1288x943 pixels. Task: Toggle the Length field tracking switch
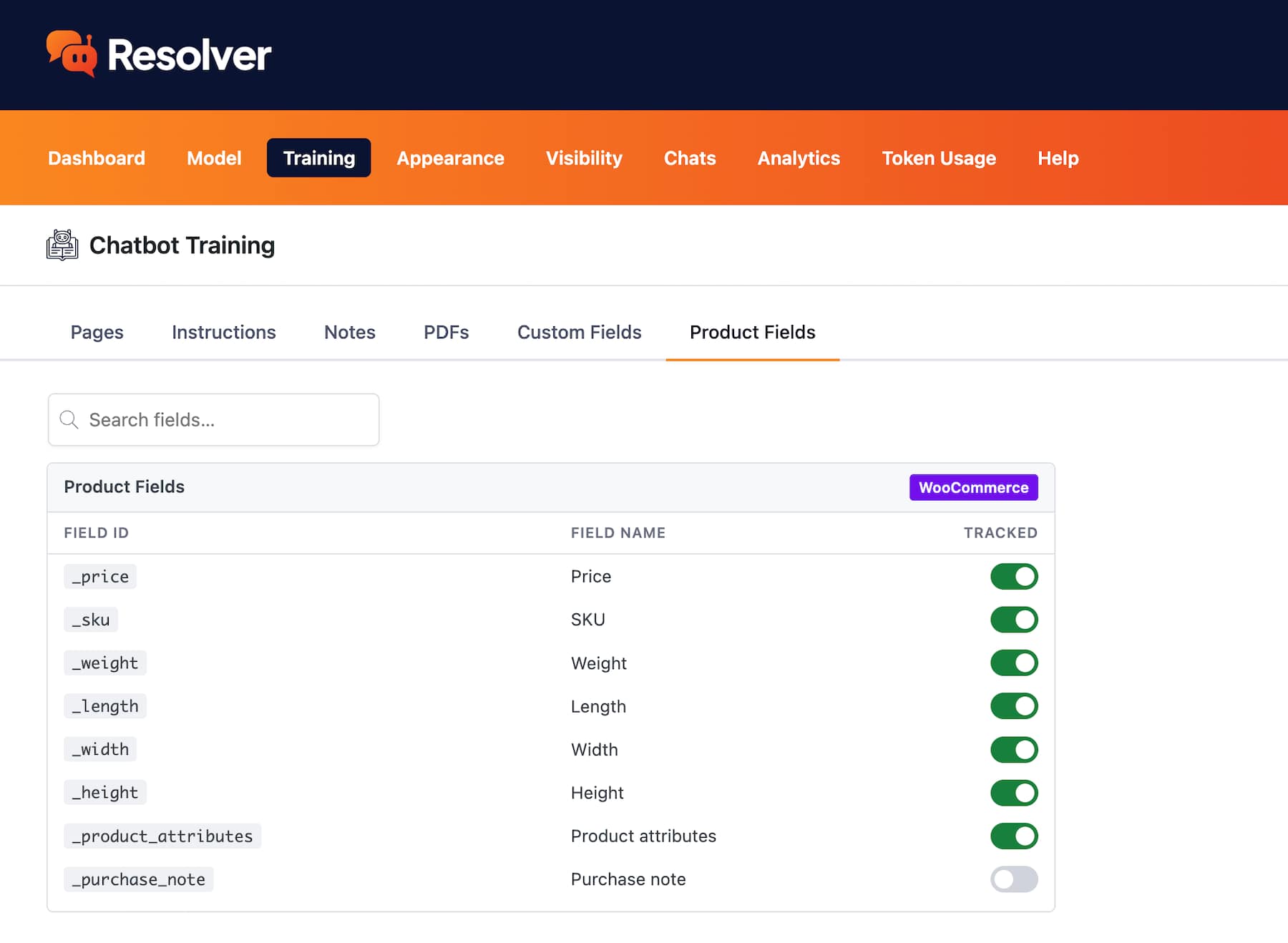point(1014,706)
